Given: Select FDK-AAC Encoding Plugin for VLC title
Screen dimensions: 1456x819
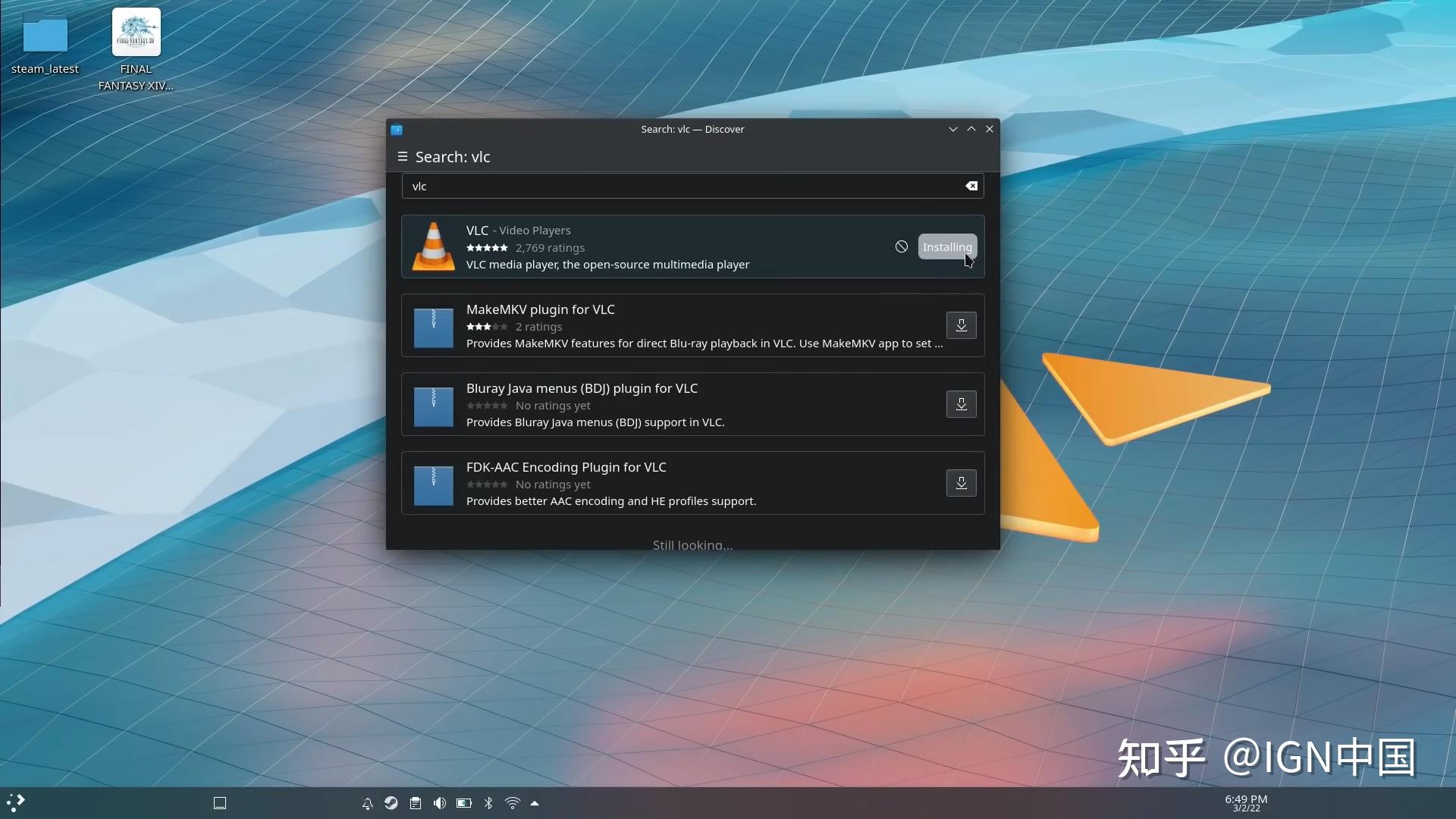Looking at the screenshot, I should 566,467.
